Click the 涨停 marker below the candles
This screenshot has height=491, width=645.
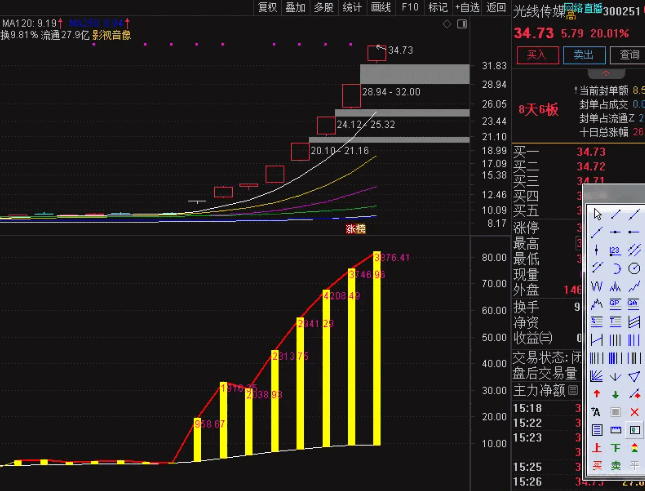pyautogui.click(x=355, y=229)
